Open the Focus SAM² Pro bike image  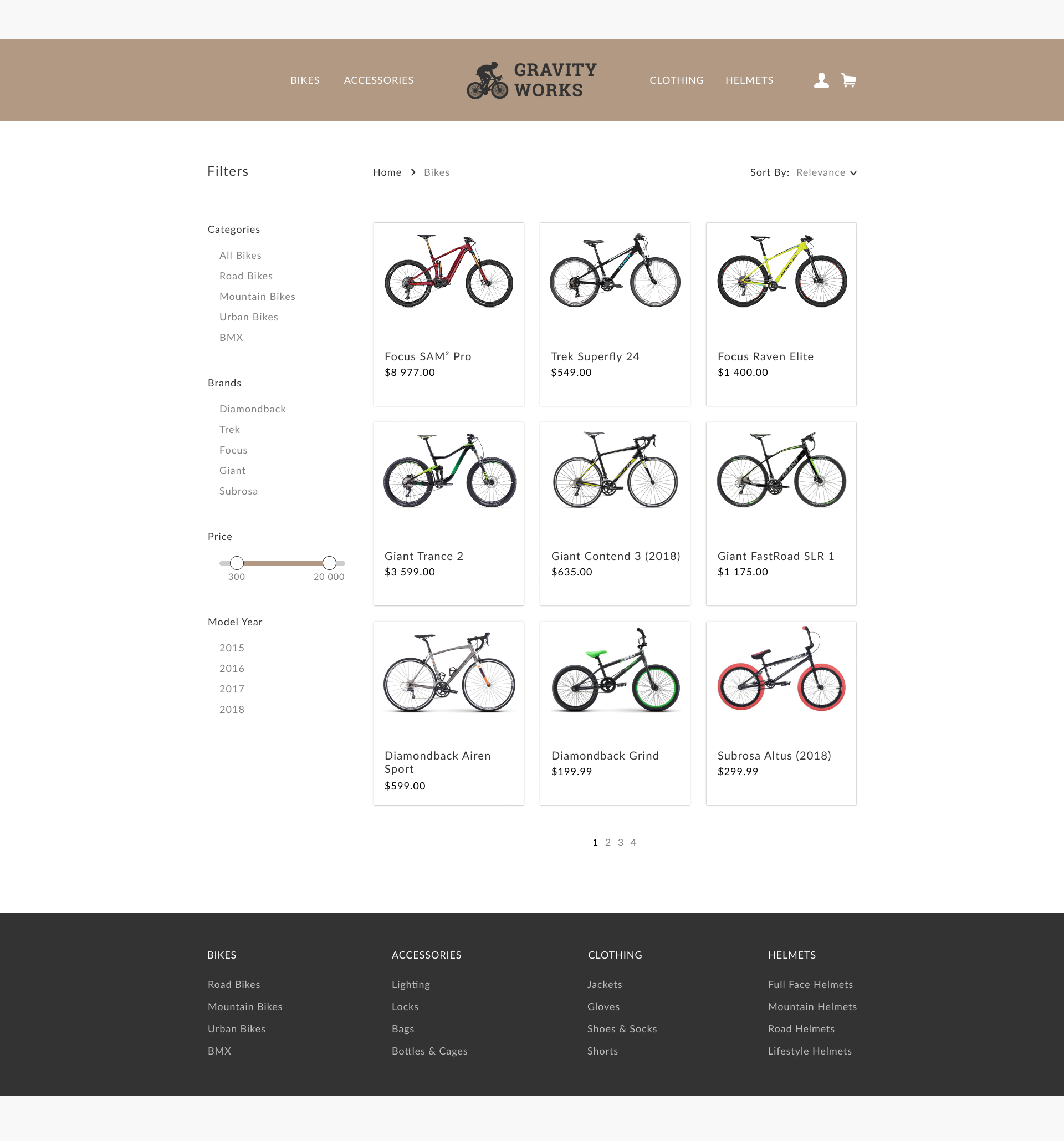click(448, 271)
